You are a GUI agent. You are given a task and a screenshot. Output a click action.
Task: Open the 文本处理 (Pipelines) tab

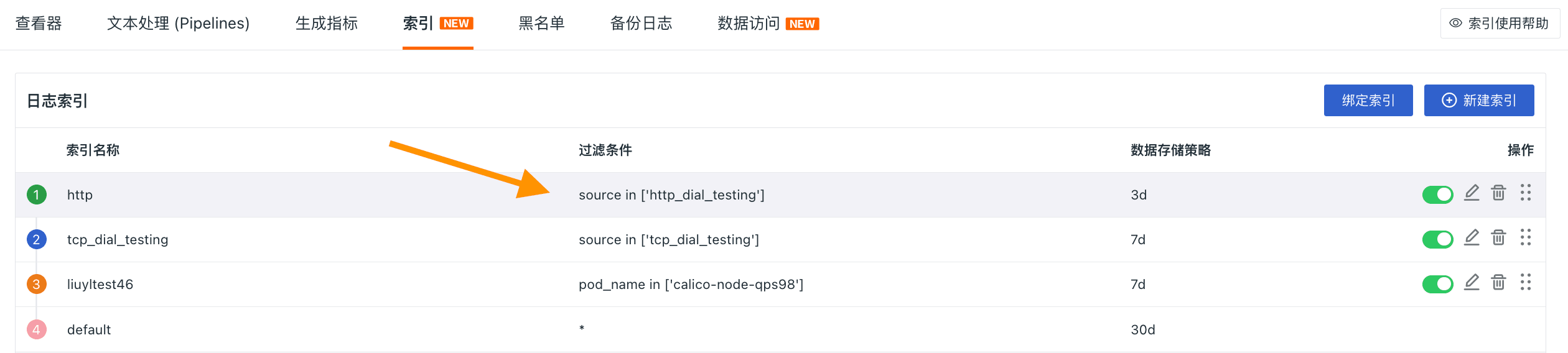(178, 24)
